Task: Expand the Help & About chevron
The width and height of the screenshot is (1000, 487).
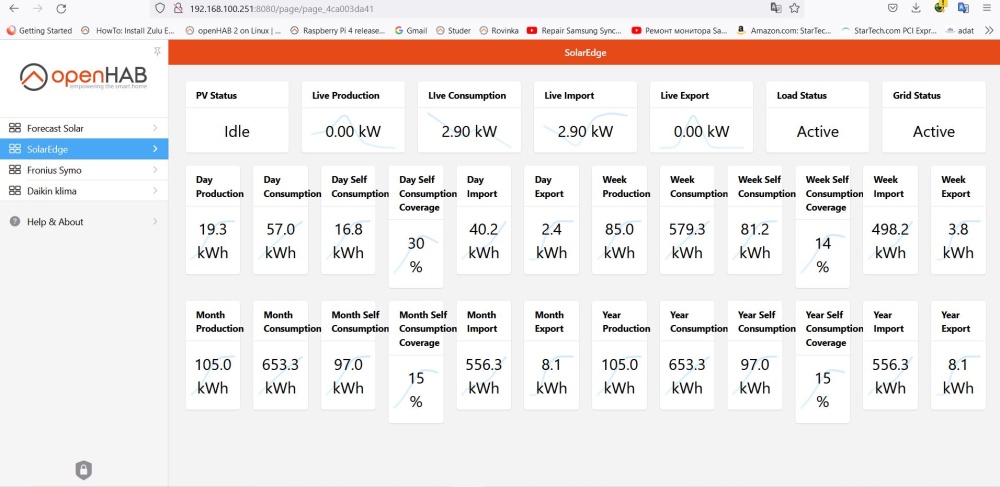Action: tap(155, 222)
